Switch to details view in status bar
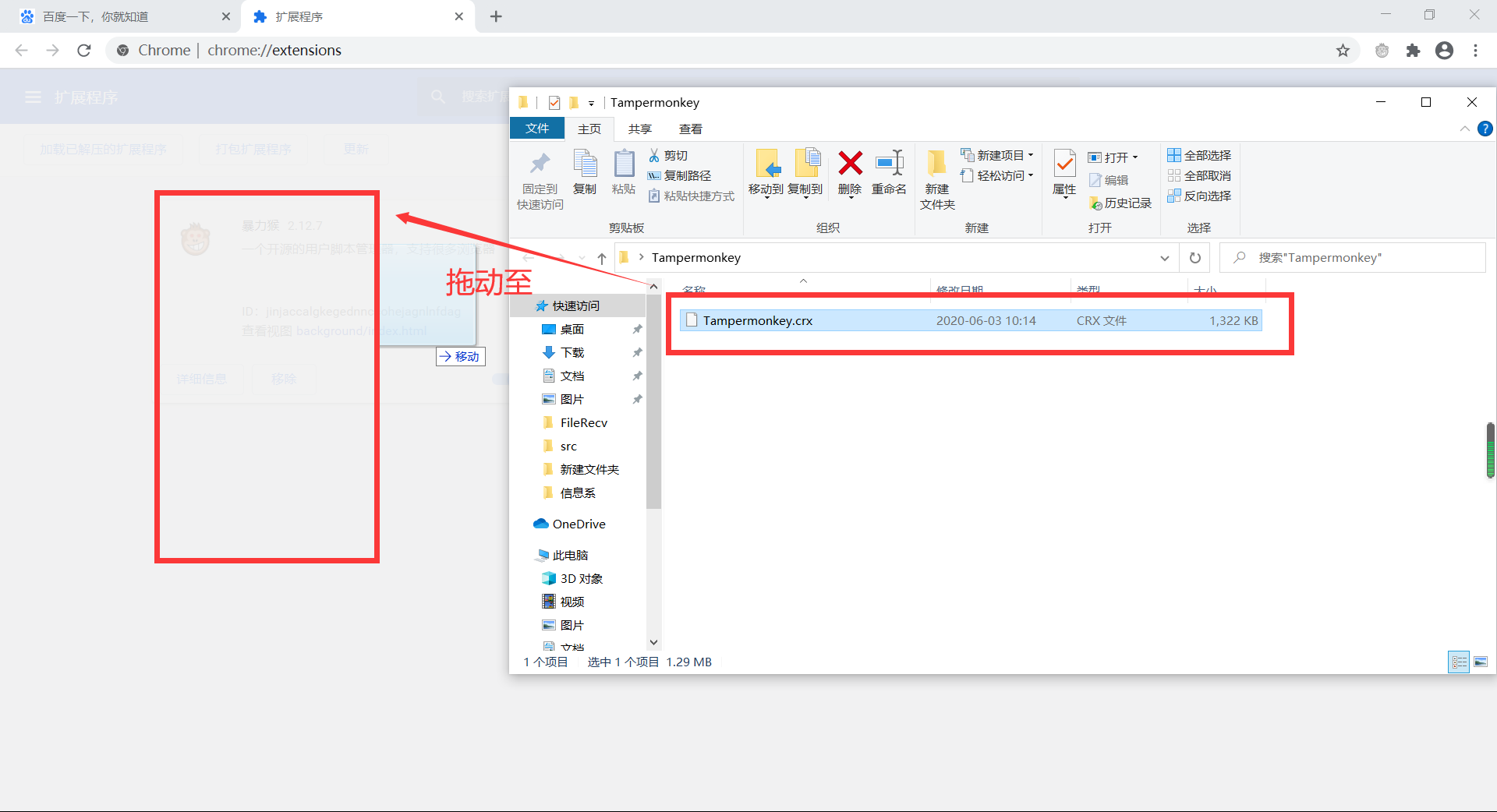This screenshot has height=812, width=1497. 1459,662
